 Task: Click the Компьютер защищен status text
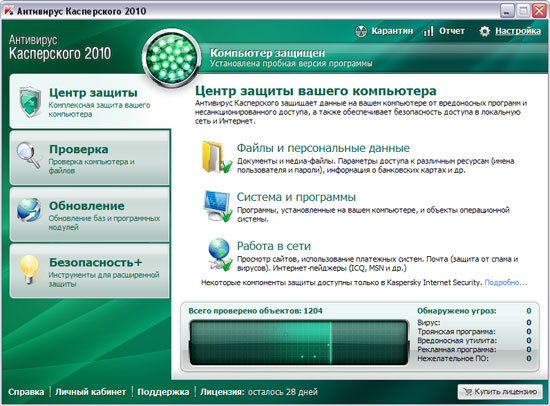pos(267,53)
